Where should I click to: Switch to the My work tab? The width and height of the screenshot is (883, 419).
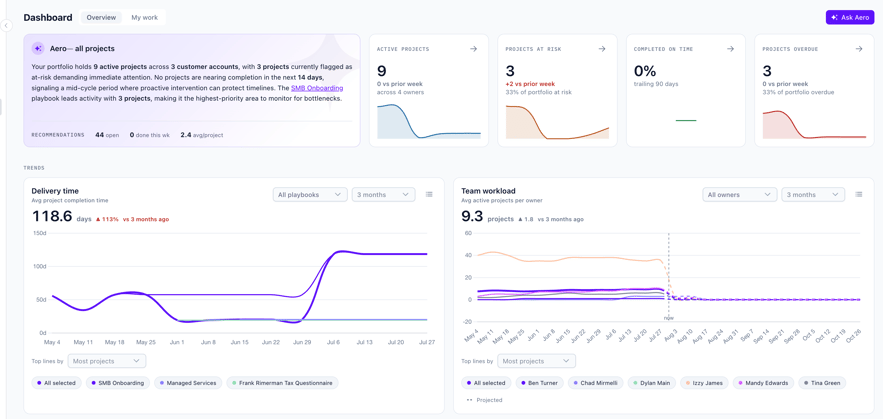(145, 17)
